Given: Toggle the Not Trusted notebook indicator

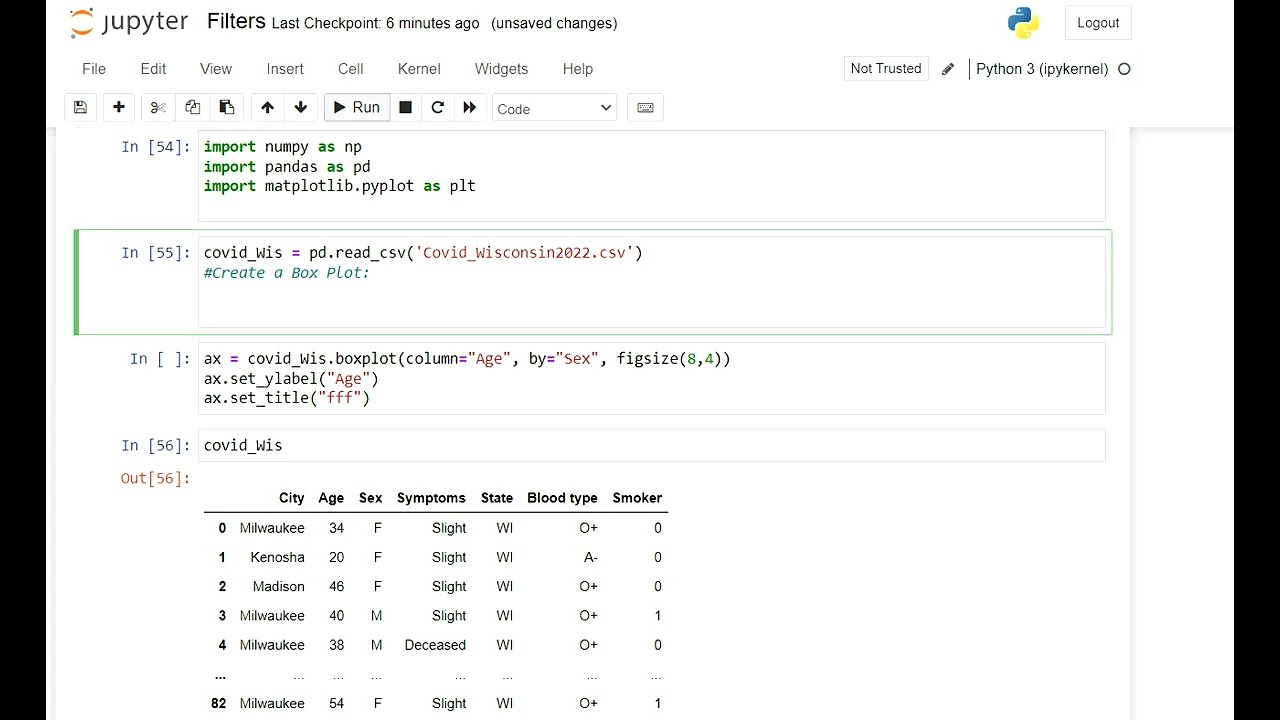Looking at the screenshot, I should [x=886, y=69].
